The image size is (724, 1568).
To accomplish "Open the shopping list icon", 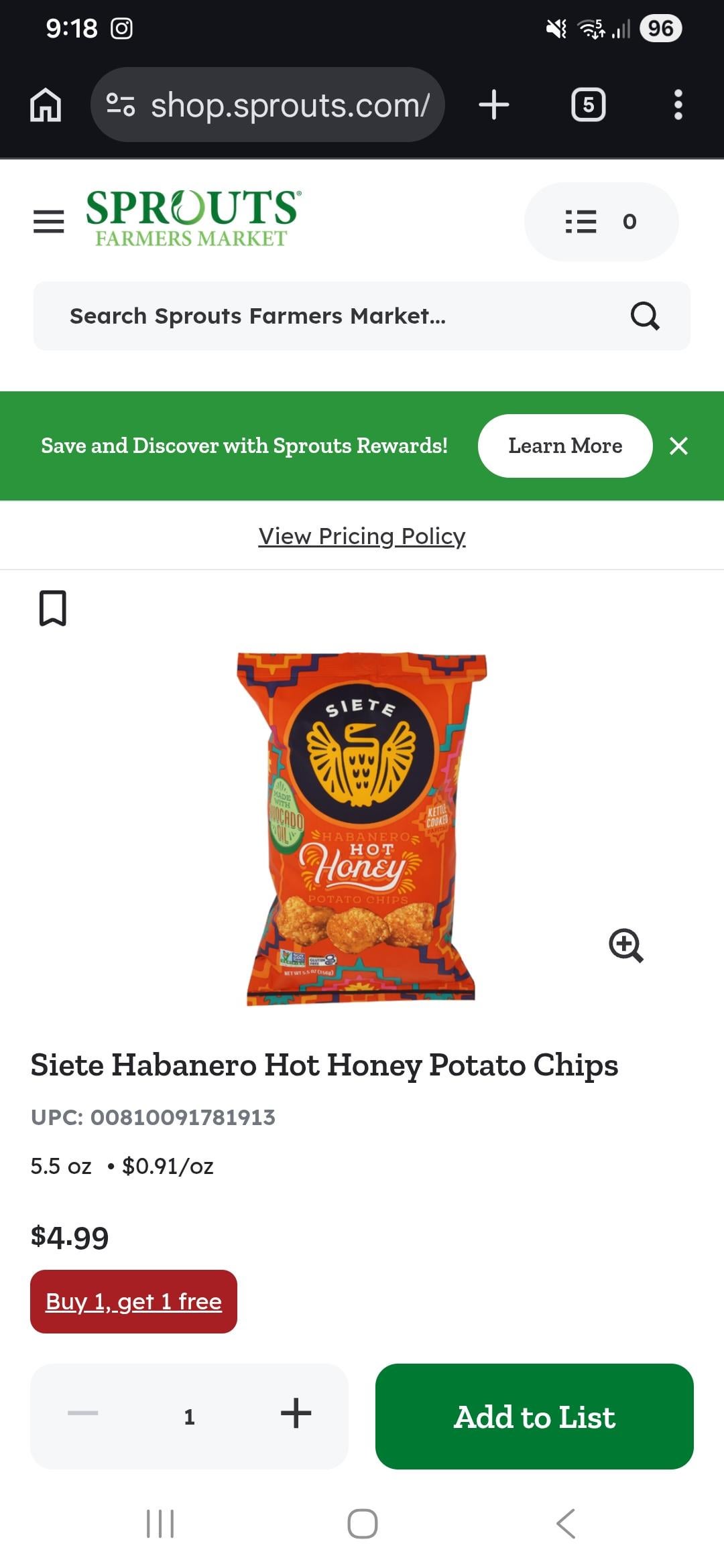I will pos(601,222).
